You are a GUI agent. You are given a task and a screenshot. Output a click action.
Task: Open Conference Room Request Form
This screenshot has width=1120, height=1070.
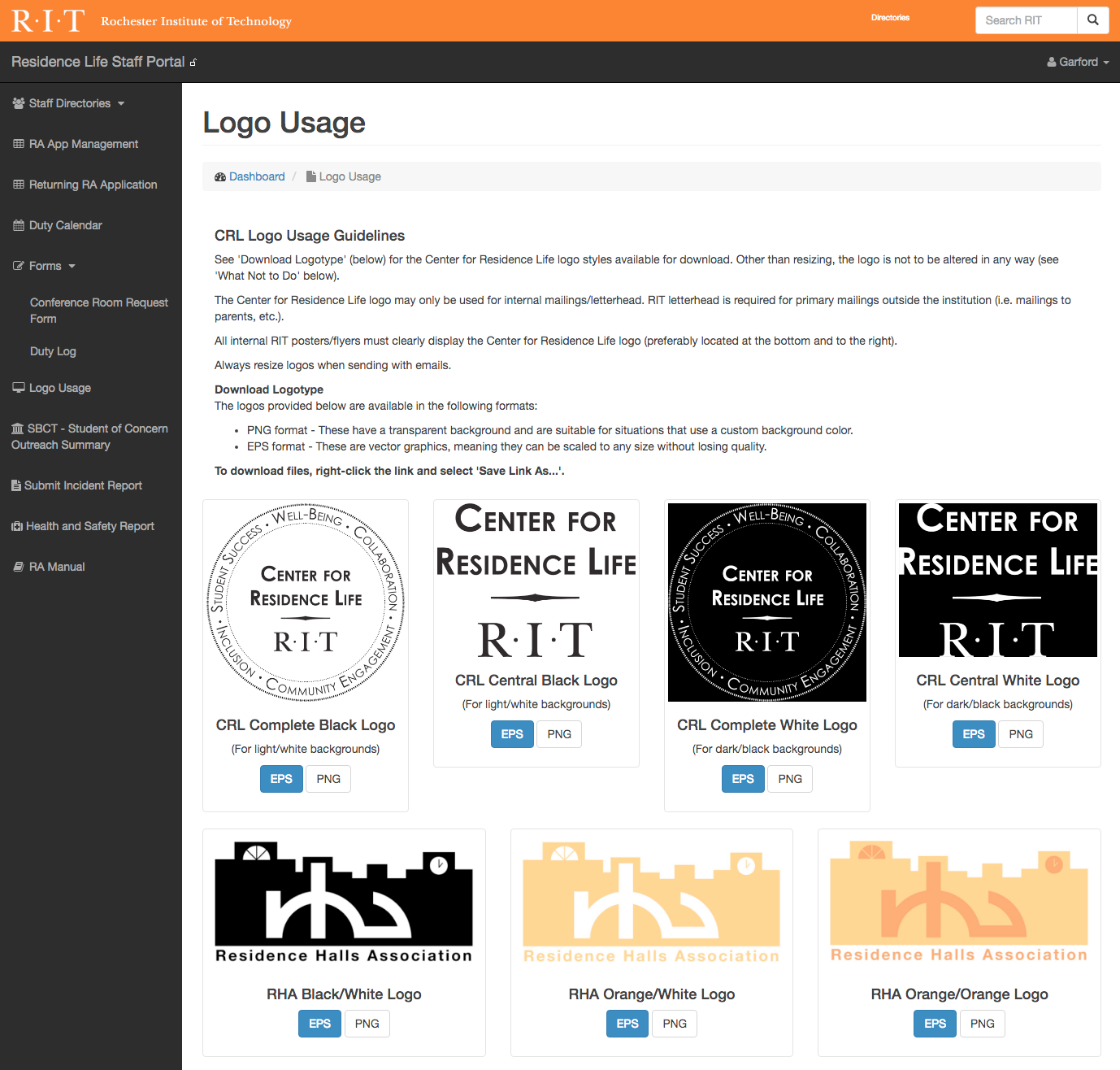[98, 310]
